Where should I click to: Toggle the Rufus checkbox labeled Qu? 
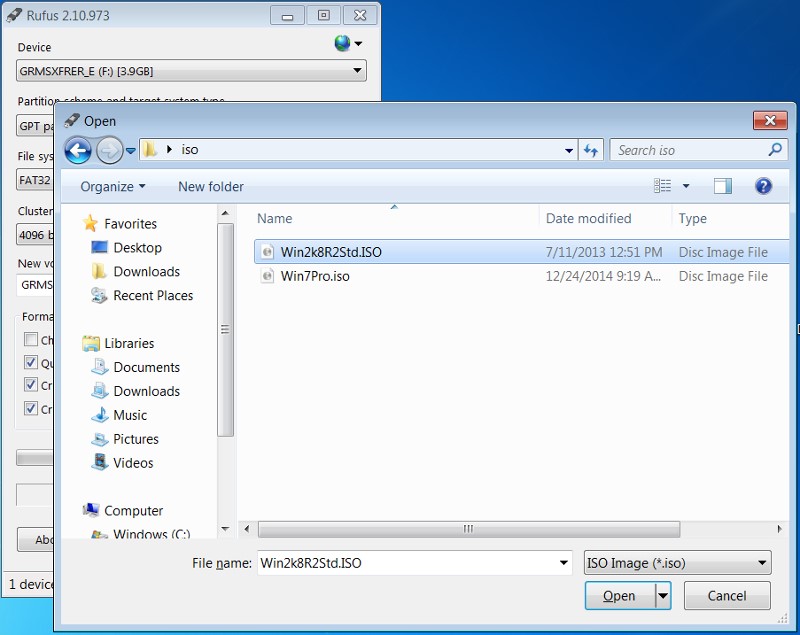[x=31, y=362]
